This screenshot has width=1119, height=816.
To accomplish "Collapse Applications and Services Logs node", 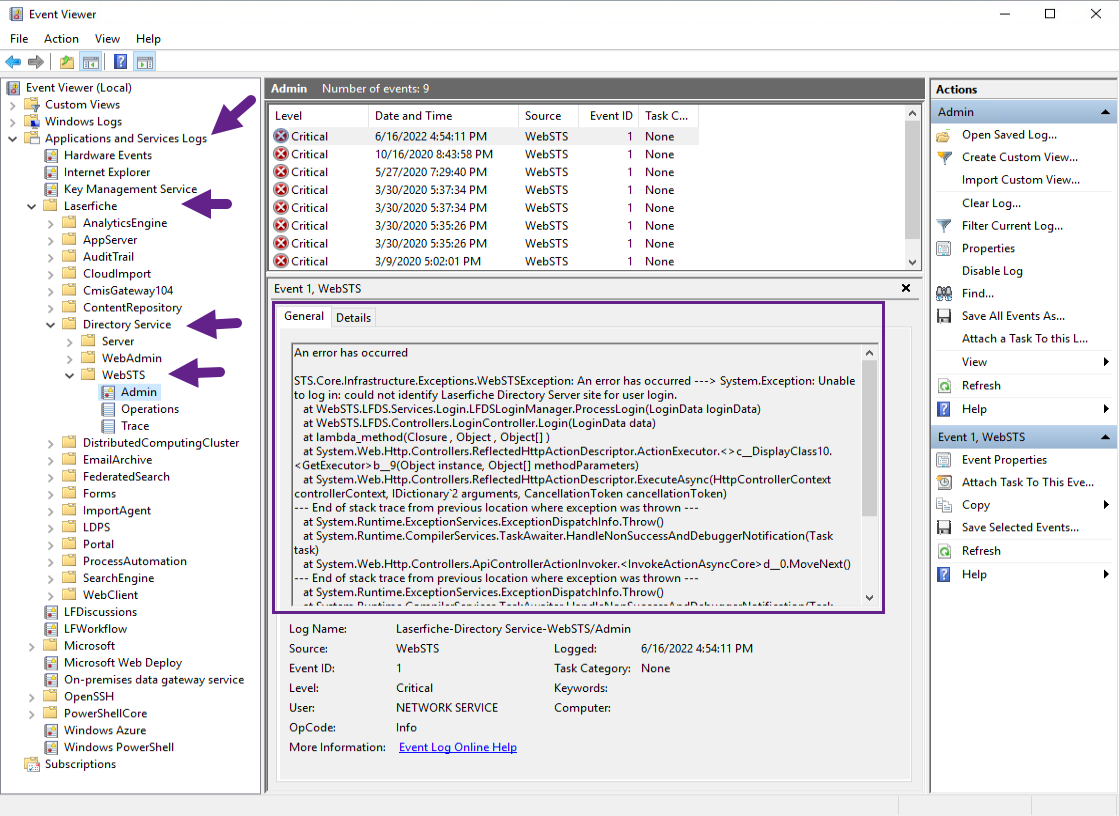I will pos(12,138).
